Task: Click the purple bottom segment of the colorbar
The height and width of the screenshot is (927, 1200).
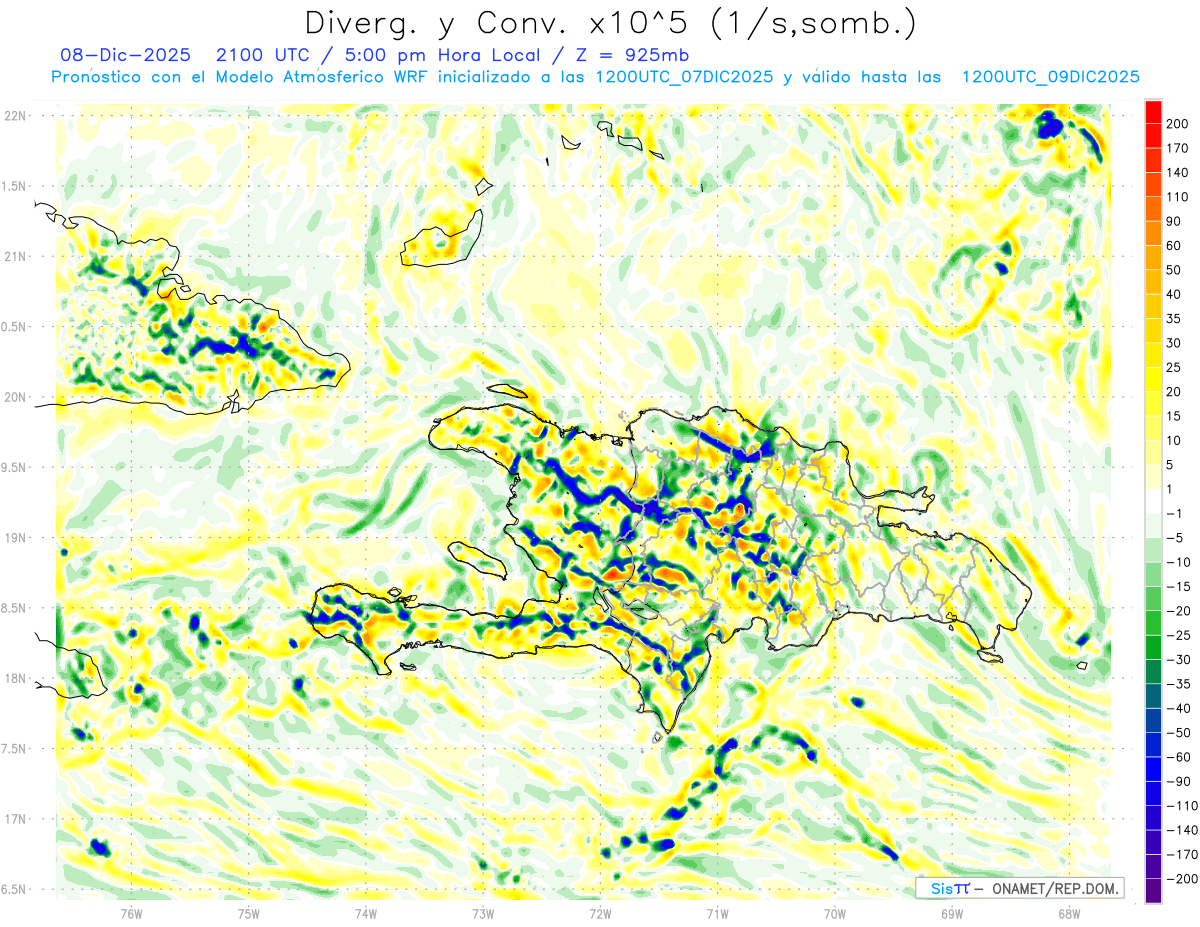Action: click(x=1153, y=891)
